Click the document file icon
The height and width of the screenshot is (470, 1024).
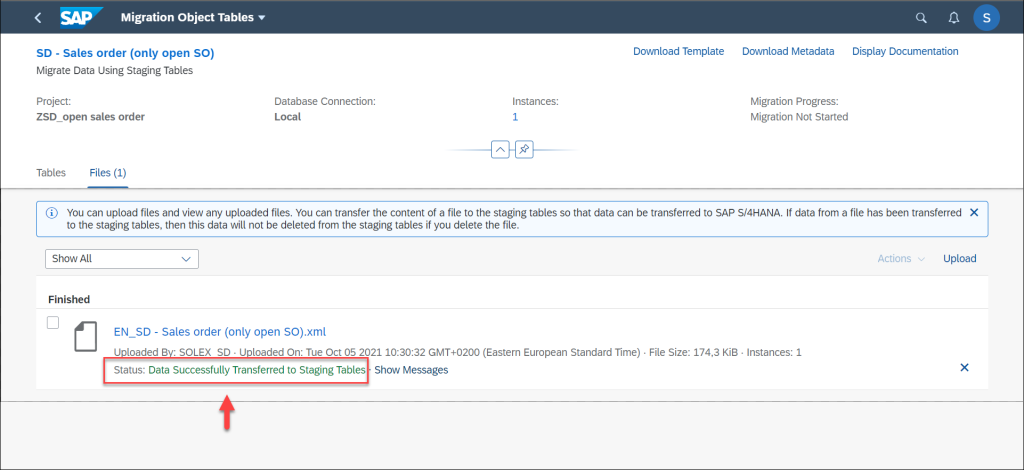pyautogui.click(x=84, y=337)
